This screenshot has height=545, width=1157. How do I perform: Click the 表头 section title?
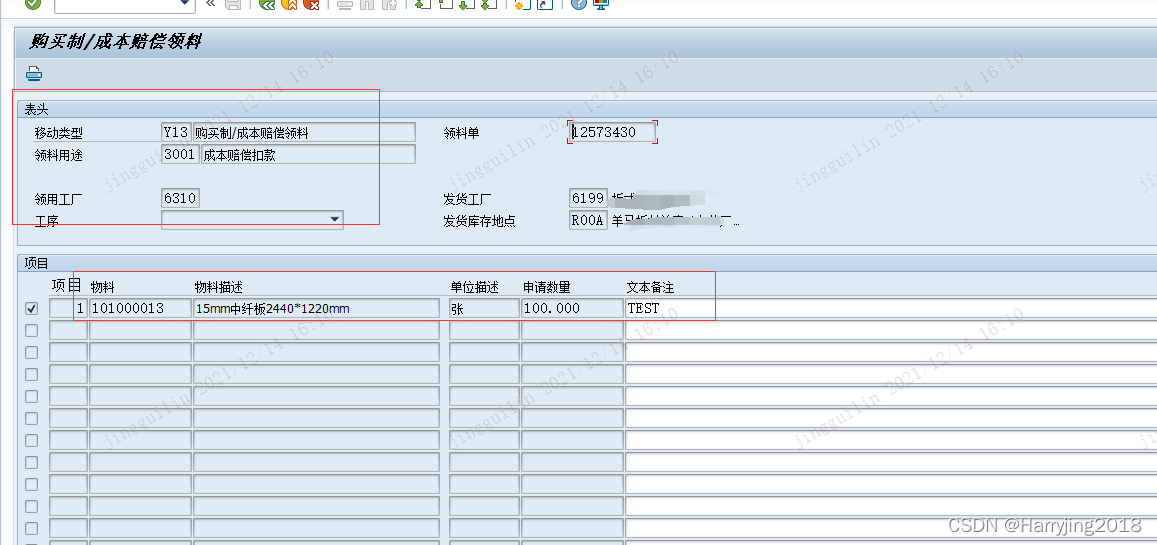click(x=36, y=109)
